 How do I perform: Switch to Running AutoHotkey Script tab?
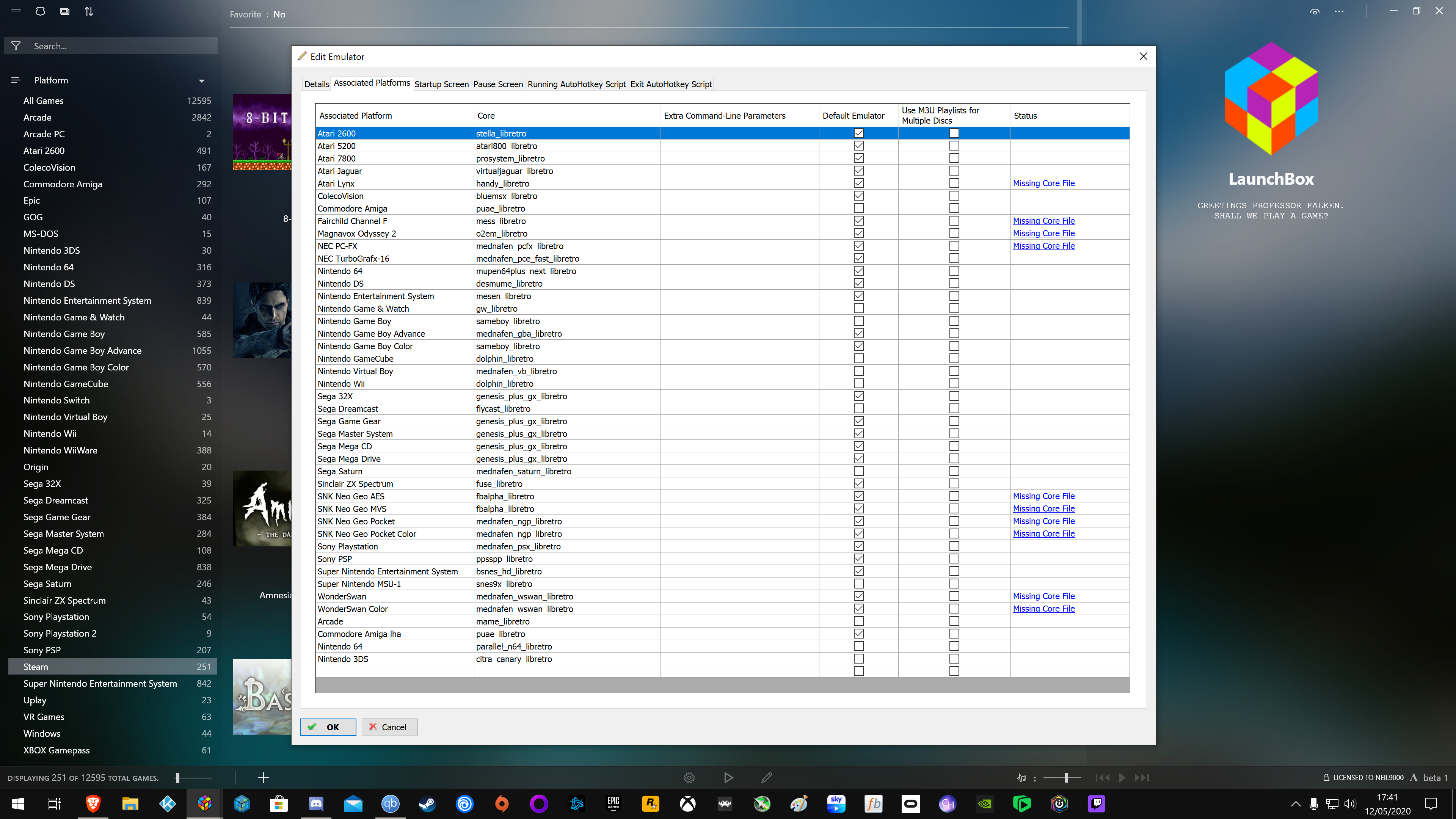tap(576, 84)
